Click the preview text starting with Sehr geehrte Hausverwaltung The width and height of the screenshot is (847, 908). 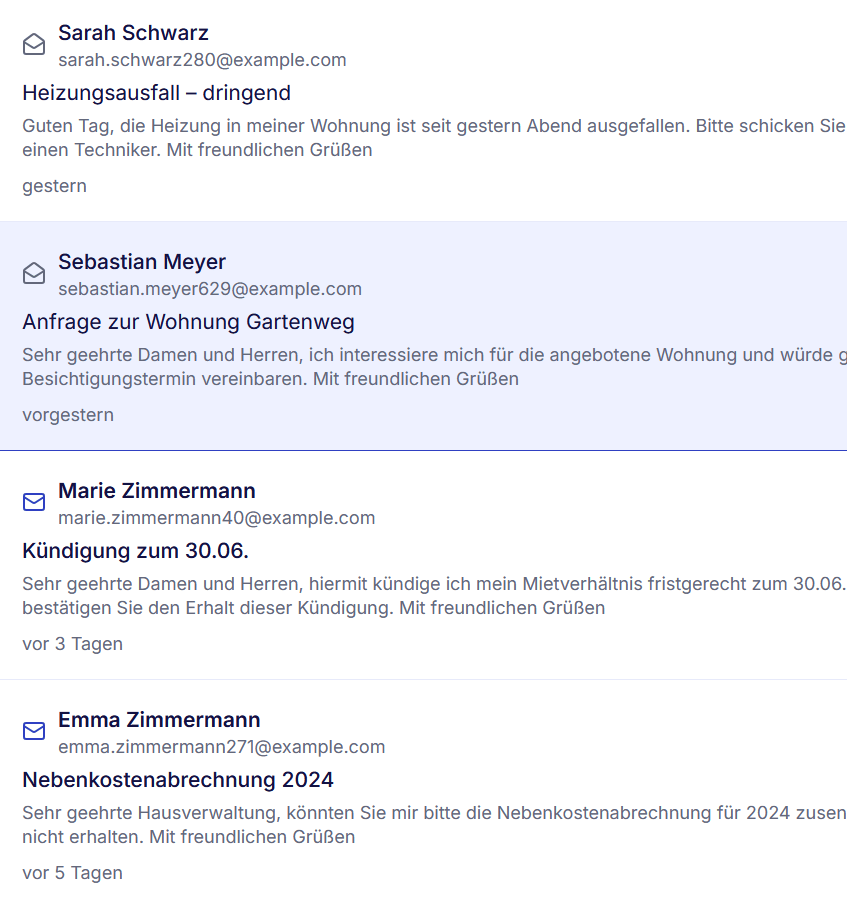(434, 825)
